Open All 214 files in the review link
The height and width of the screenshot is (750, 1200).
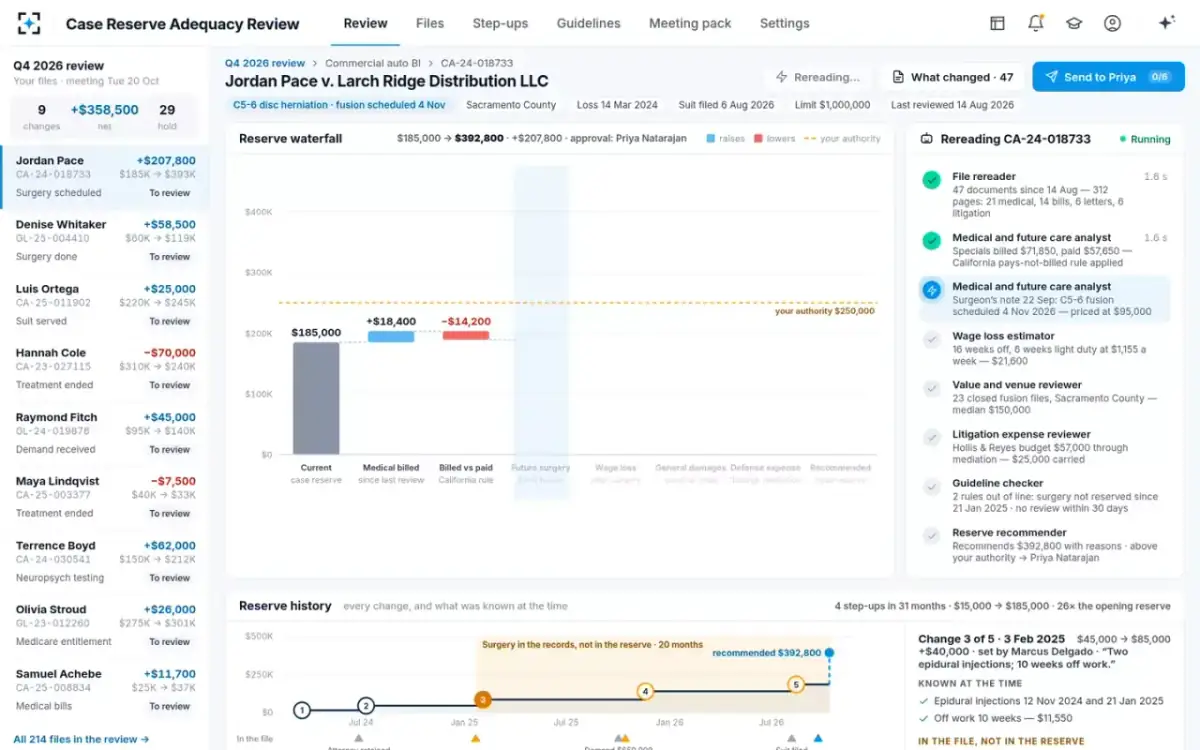(81, 739)
